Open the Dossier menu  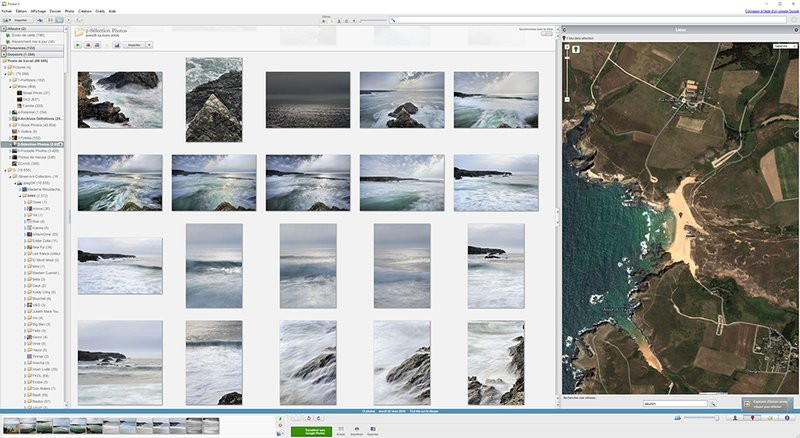55,11
